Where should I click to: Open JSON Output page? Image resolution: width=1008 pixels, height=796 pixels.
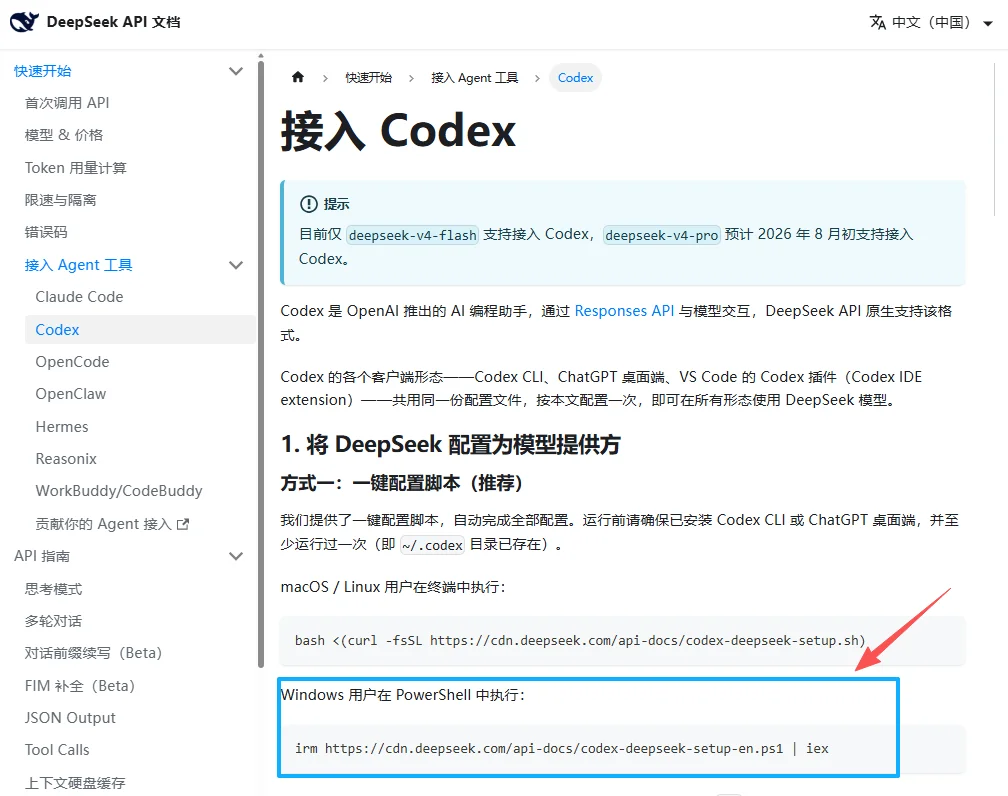click(70, 718)
